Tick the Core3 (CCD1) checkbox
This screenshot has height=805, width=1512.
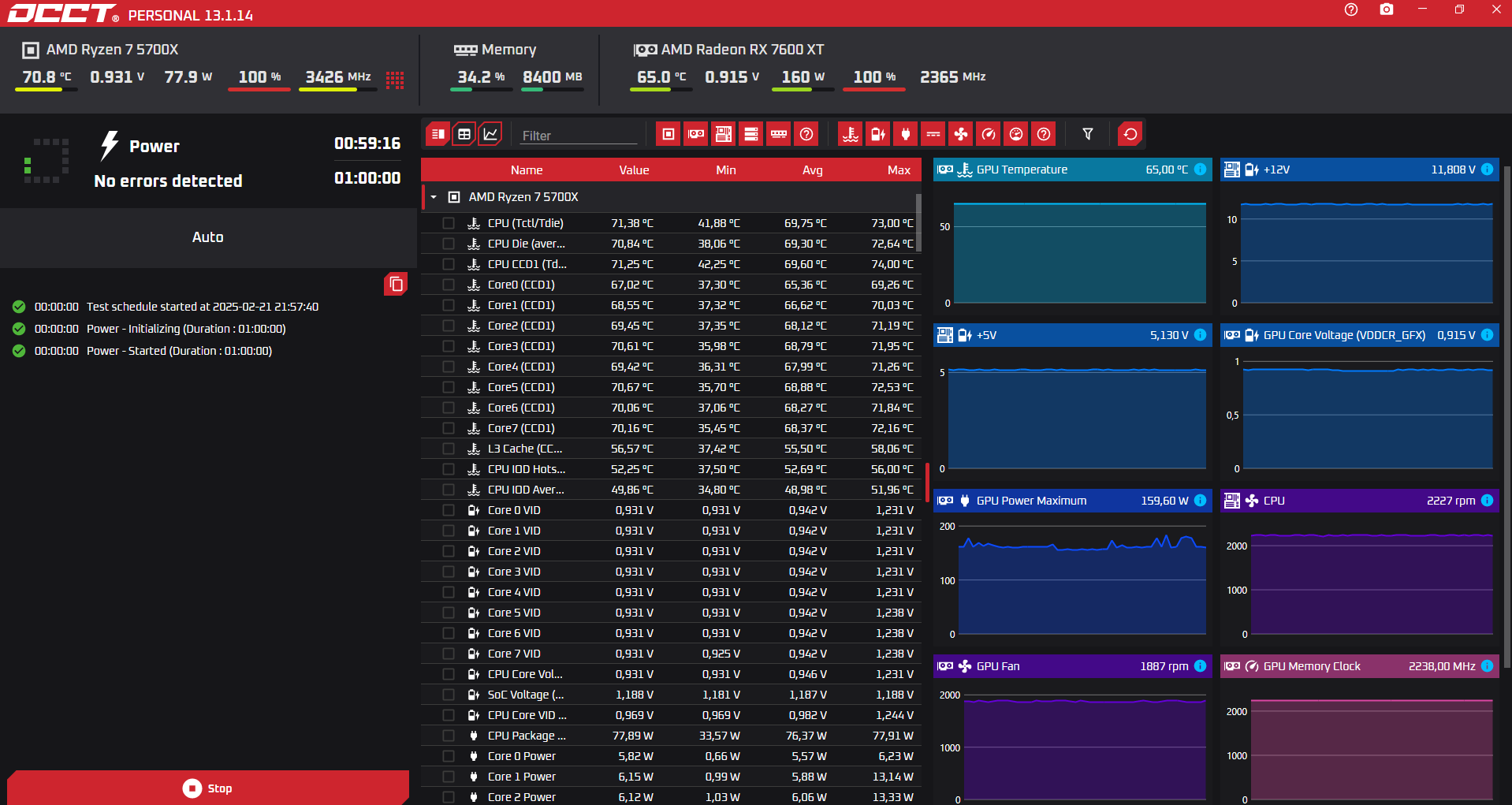coord(449,346)
